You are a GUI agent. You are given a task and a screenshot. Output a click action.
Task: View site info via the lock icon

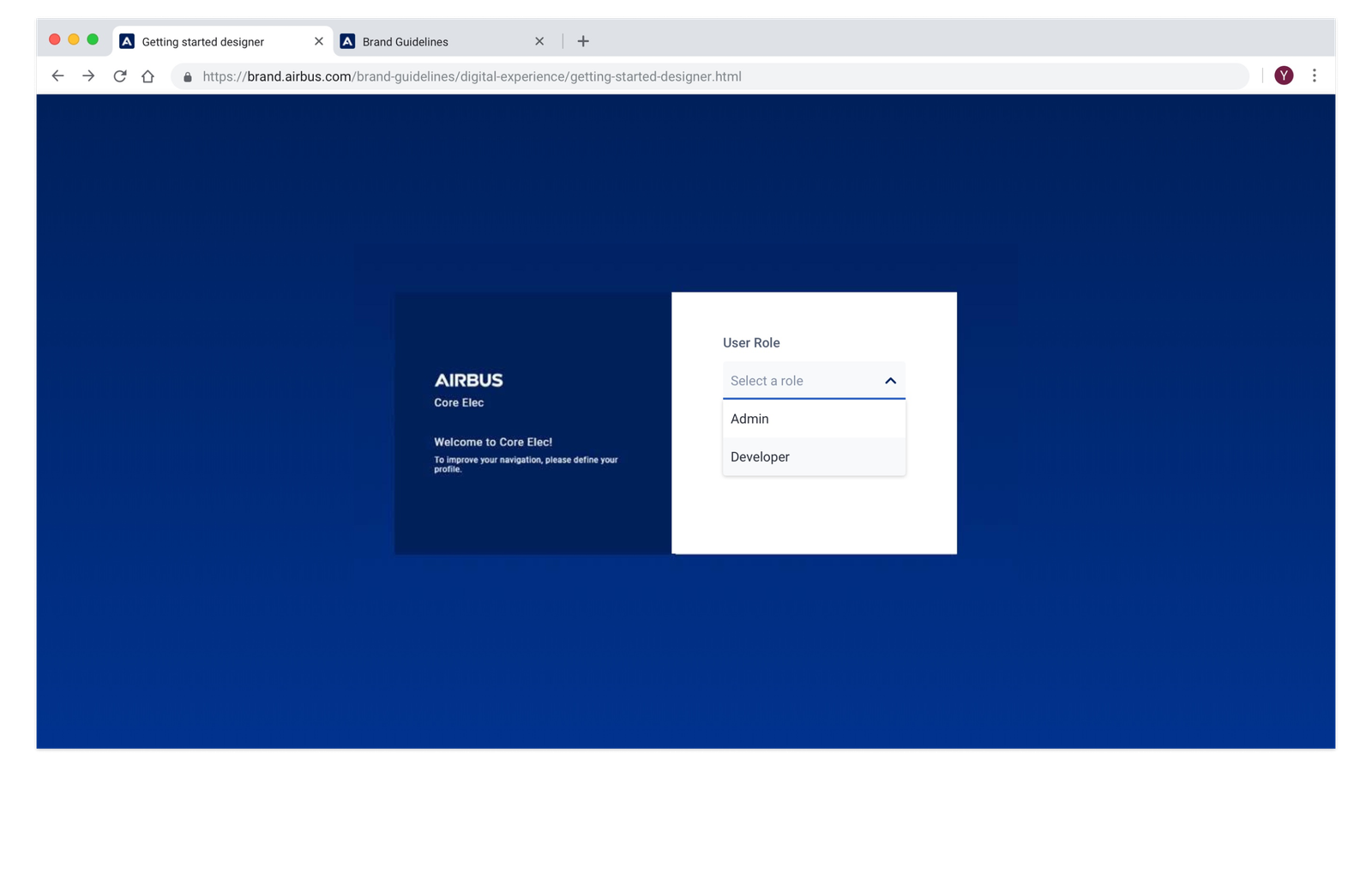[x=188, y=77]
